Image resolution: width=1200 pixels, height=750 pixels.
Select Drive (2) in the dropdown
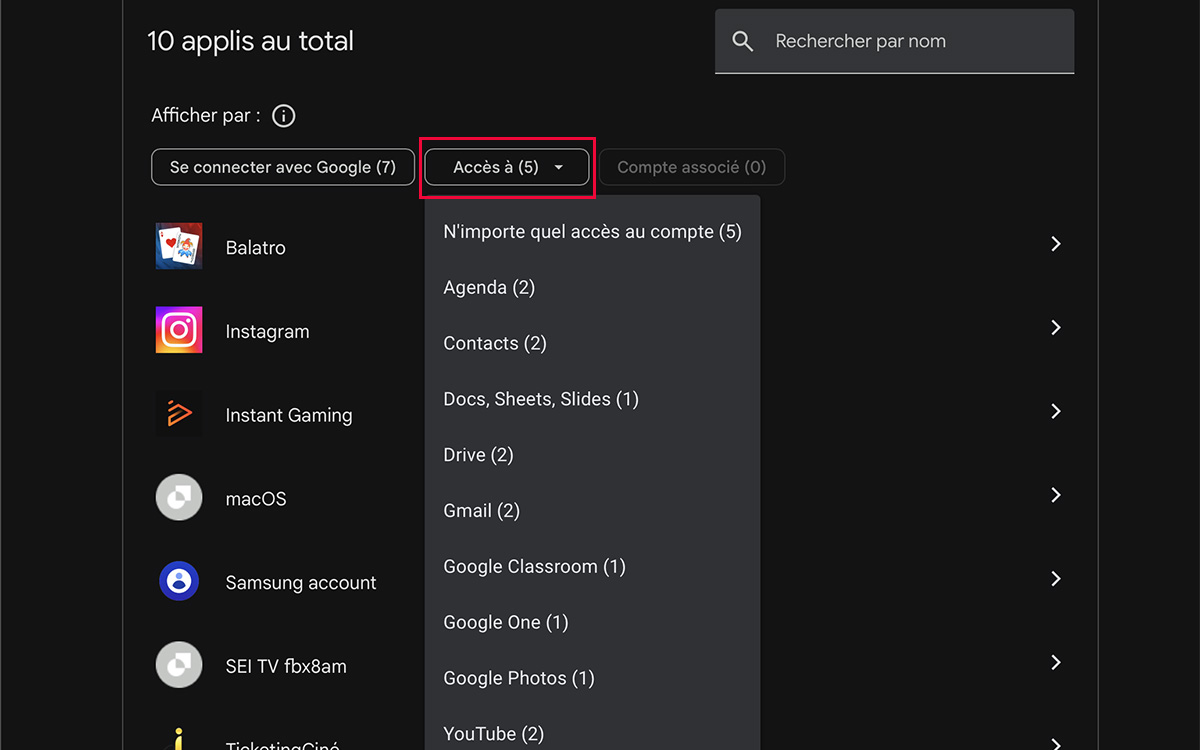[593, 455]
